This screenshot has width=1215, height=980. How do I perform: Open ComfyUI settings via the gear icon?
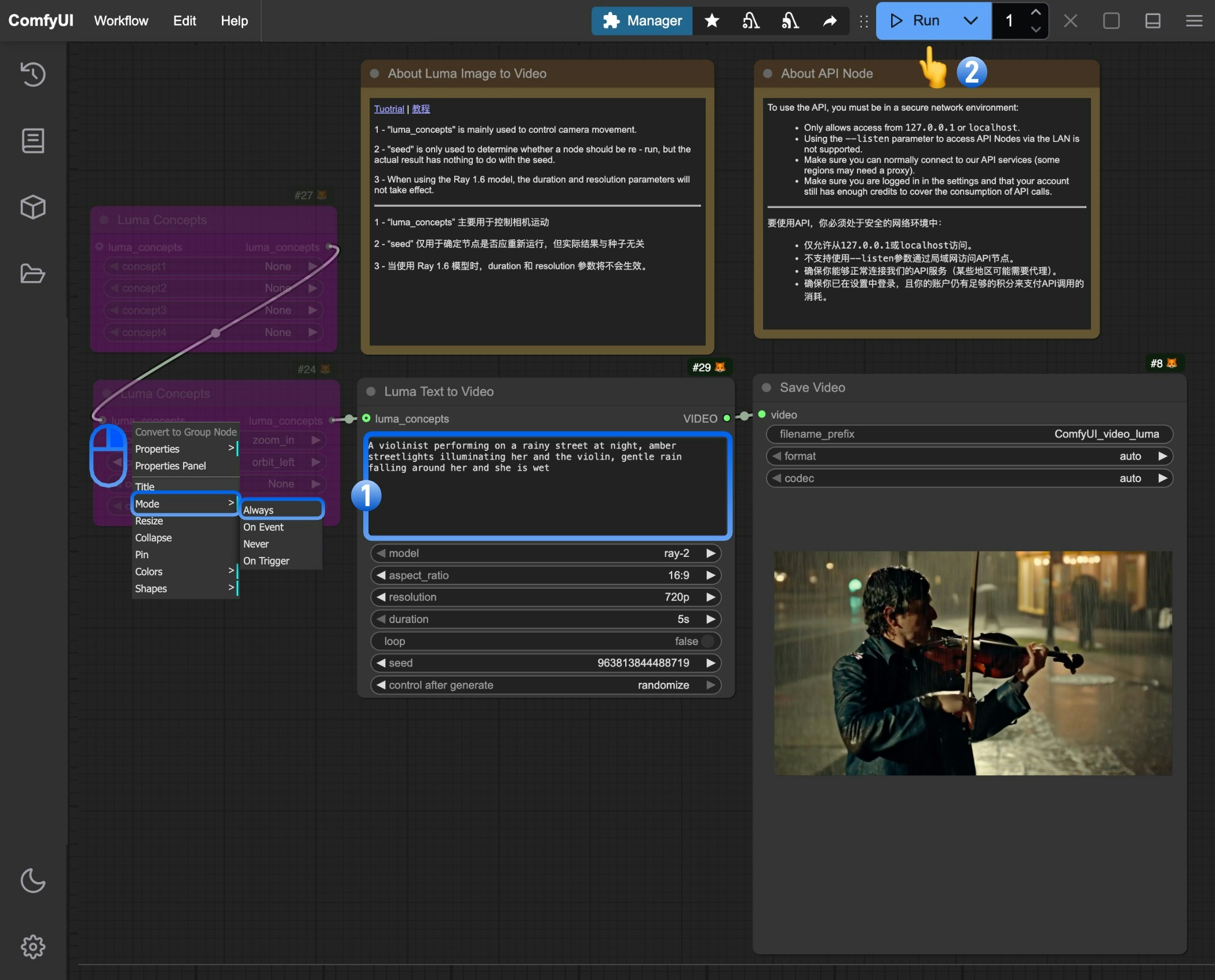[x=32, y=946]
